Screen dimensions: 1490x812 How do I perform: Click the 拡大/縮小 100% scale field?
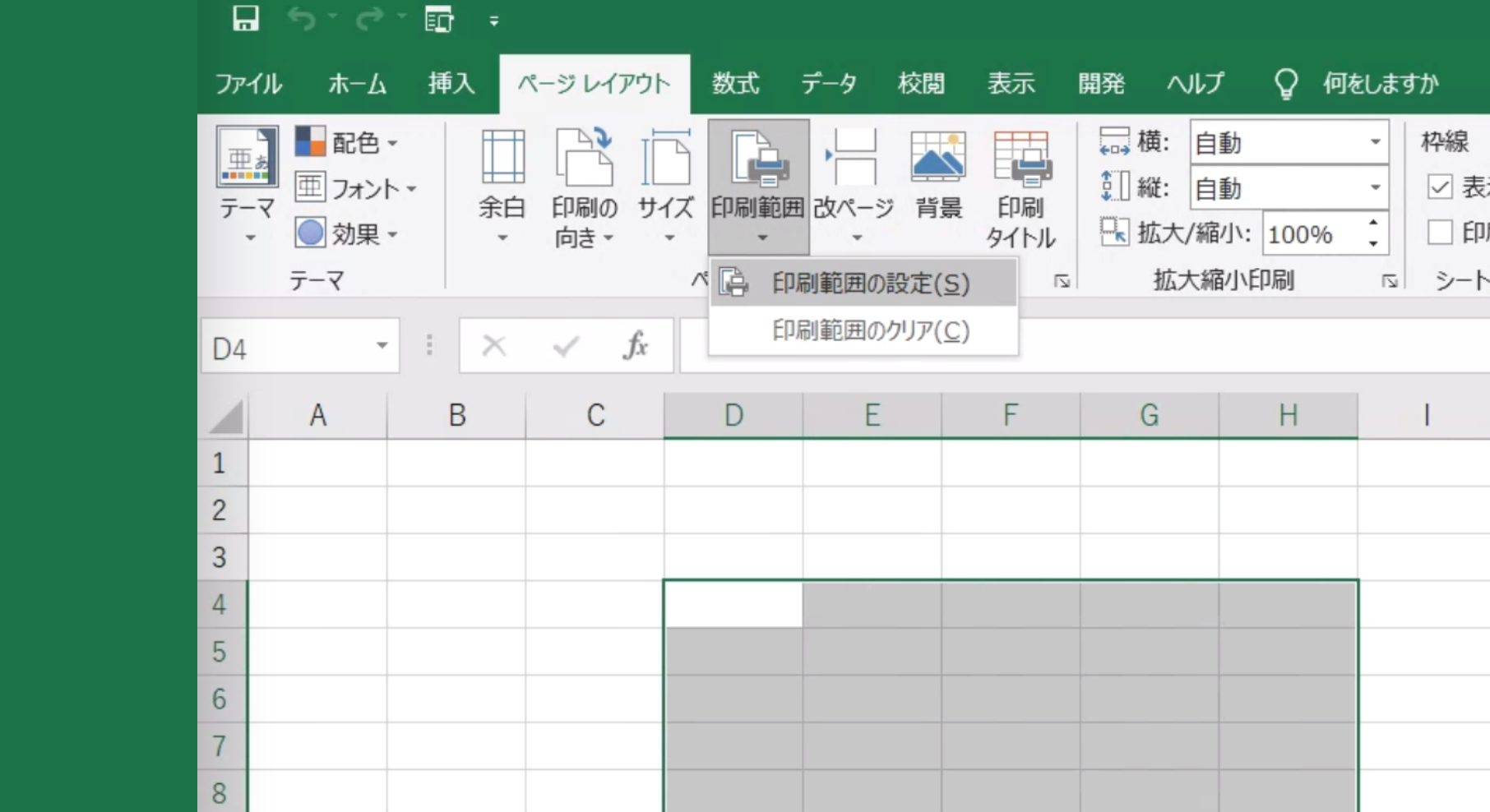click(1312, 234)
